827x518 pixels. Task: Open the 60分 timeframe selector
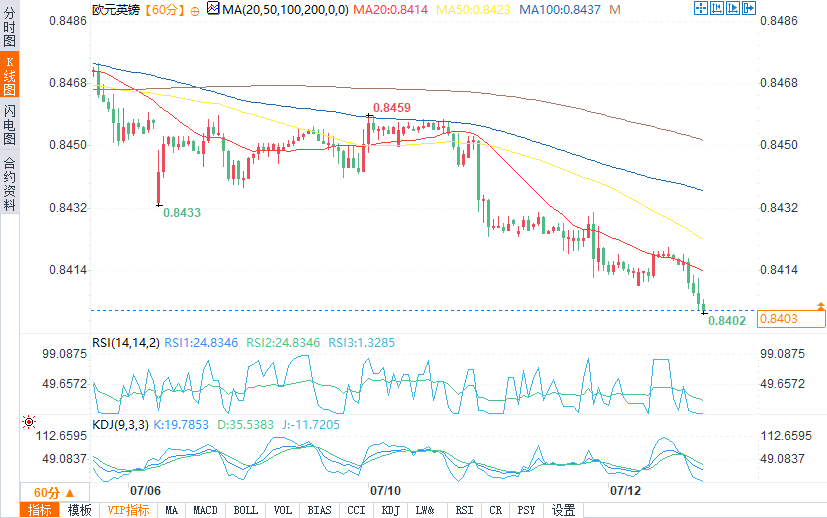click(54, 493)
